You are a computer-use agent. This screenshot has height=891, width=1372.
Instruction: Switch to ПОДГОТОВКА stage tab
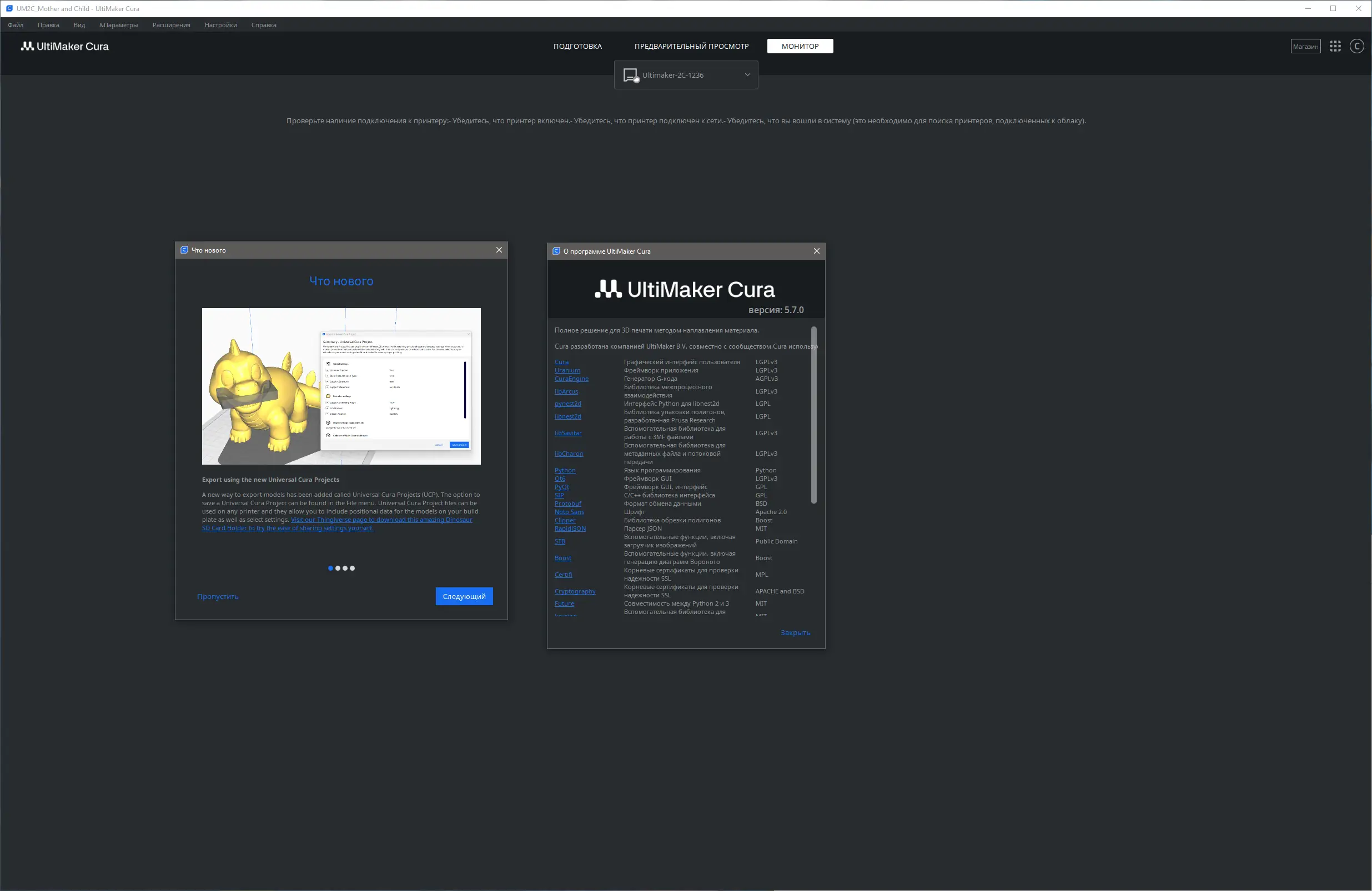pyautogui.click(x=577, y=47)
